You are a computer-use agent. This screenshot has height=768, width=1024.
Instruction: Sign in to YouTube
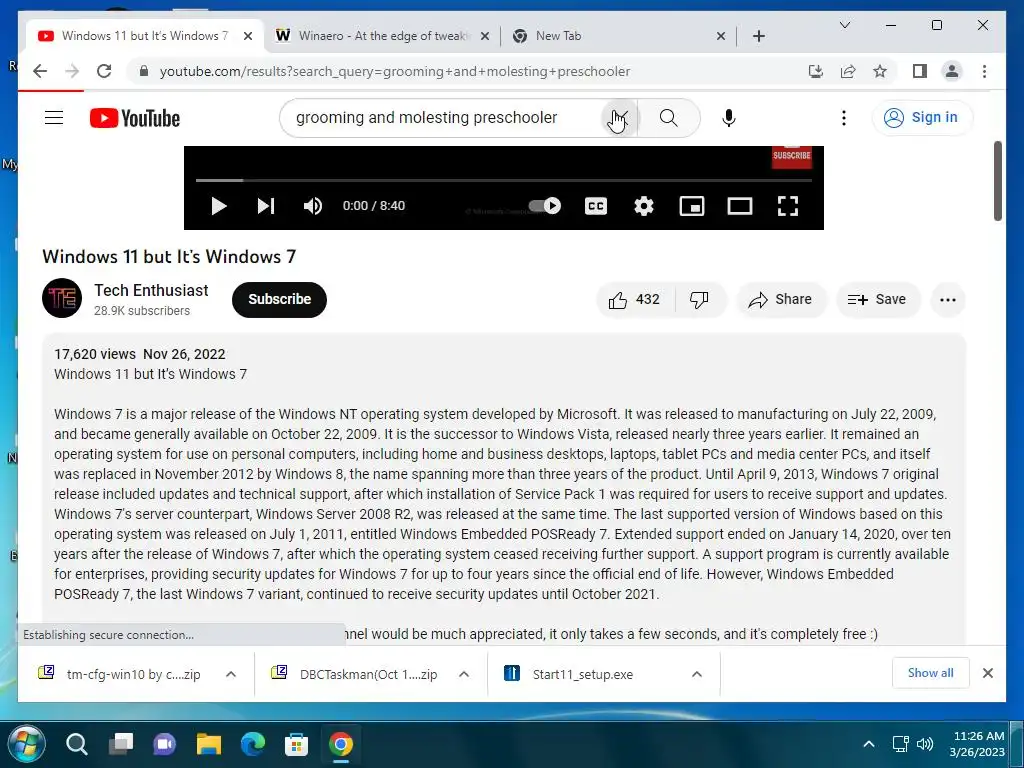click(921, 118)
